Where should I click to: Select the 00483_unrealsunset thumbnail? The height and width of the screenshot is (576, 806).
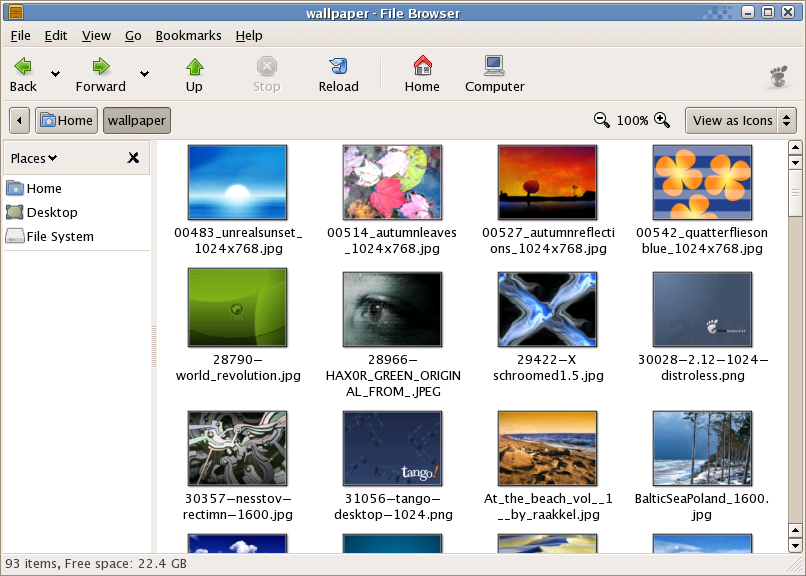(x=237, y=182)
